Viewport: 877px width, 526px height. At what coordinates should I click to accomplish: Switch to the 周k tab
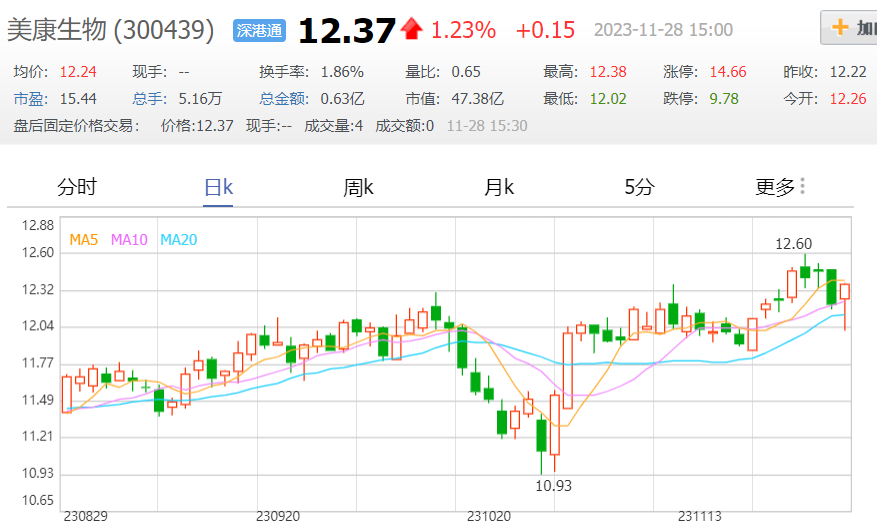tap(358, 187)
